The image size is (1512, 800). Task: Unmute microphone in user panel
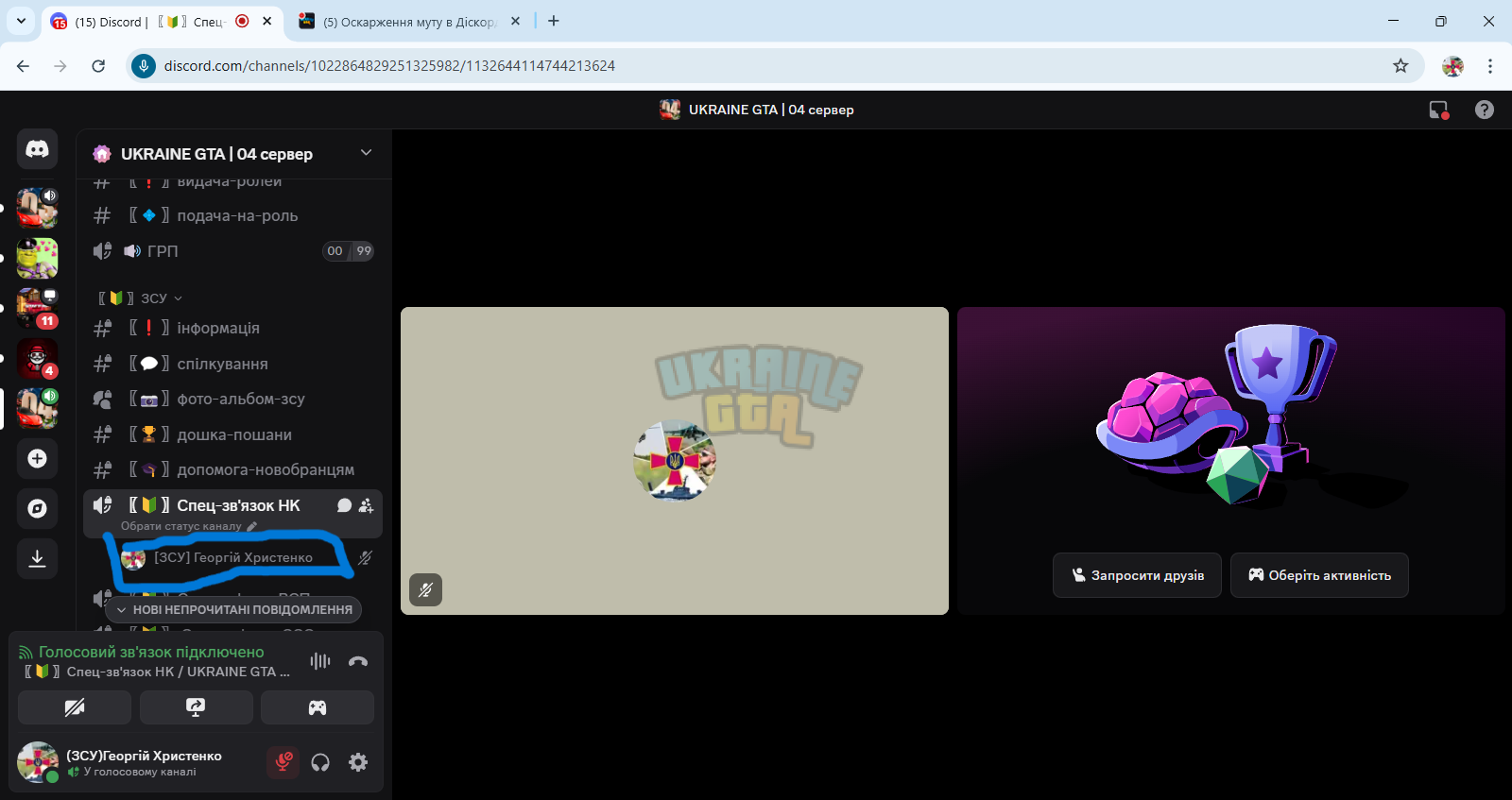(283, 762)
